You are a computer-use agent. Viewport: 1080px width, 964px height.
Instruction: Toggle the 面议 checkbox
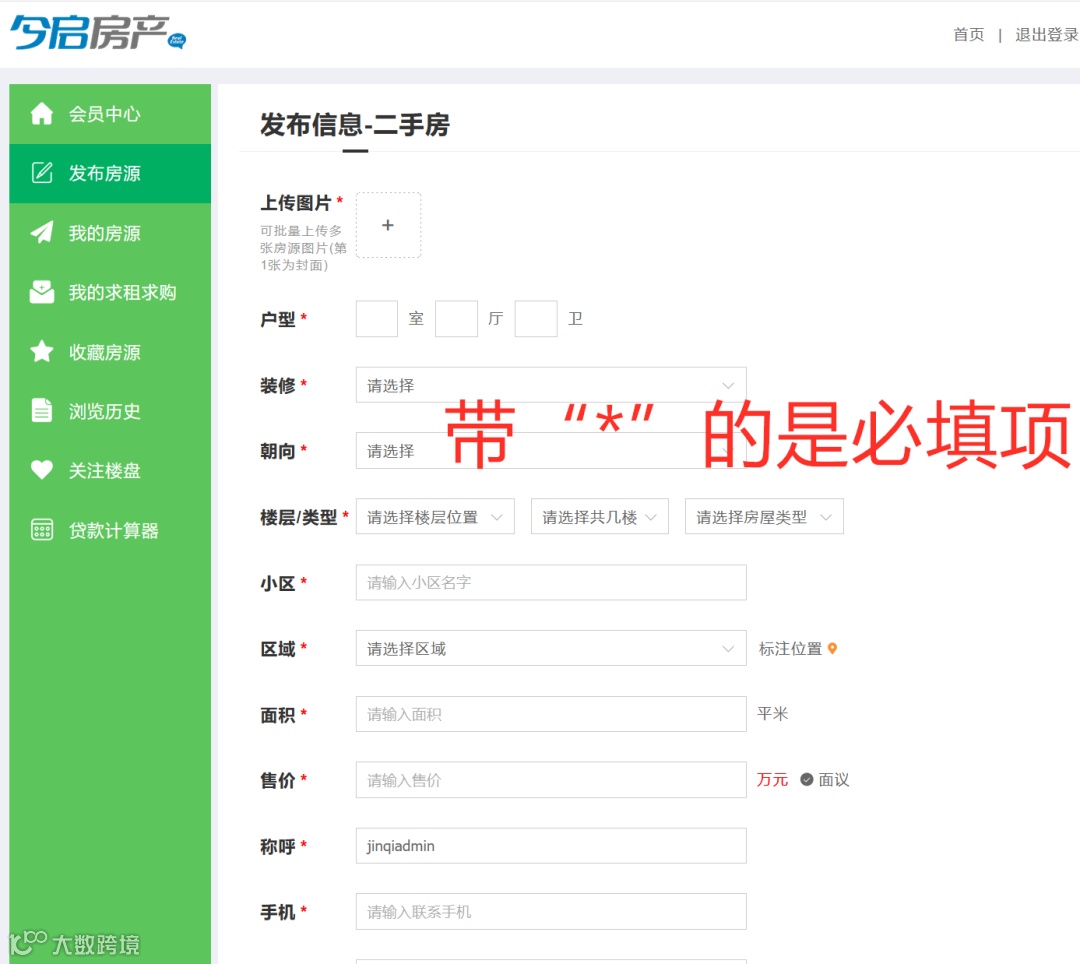click(x=807, y=779)
